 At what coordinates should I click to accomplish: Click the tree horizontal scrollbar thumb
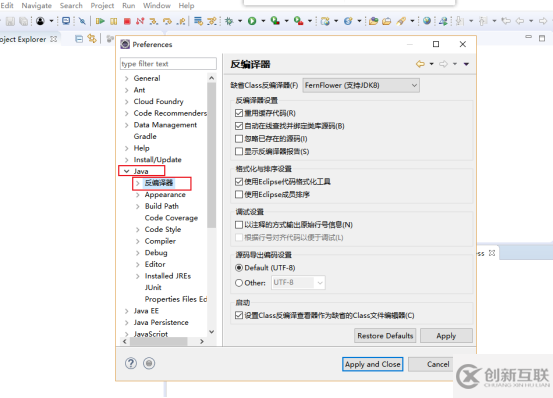[159, 341]
